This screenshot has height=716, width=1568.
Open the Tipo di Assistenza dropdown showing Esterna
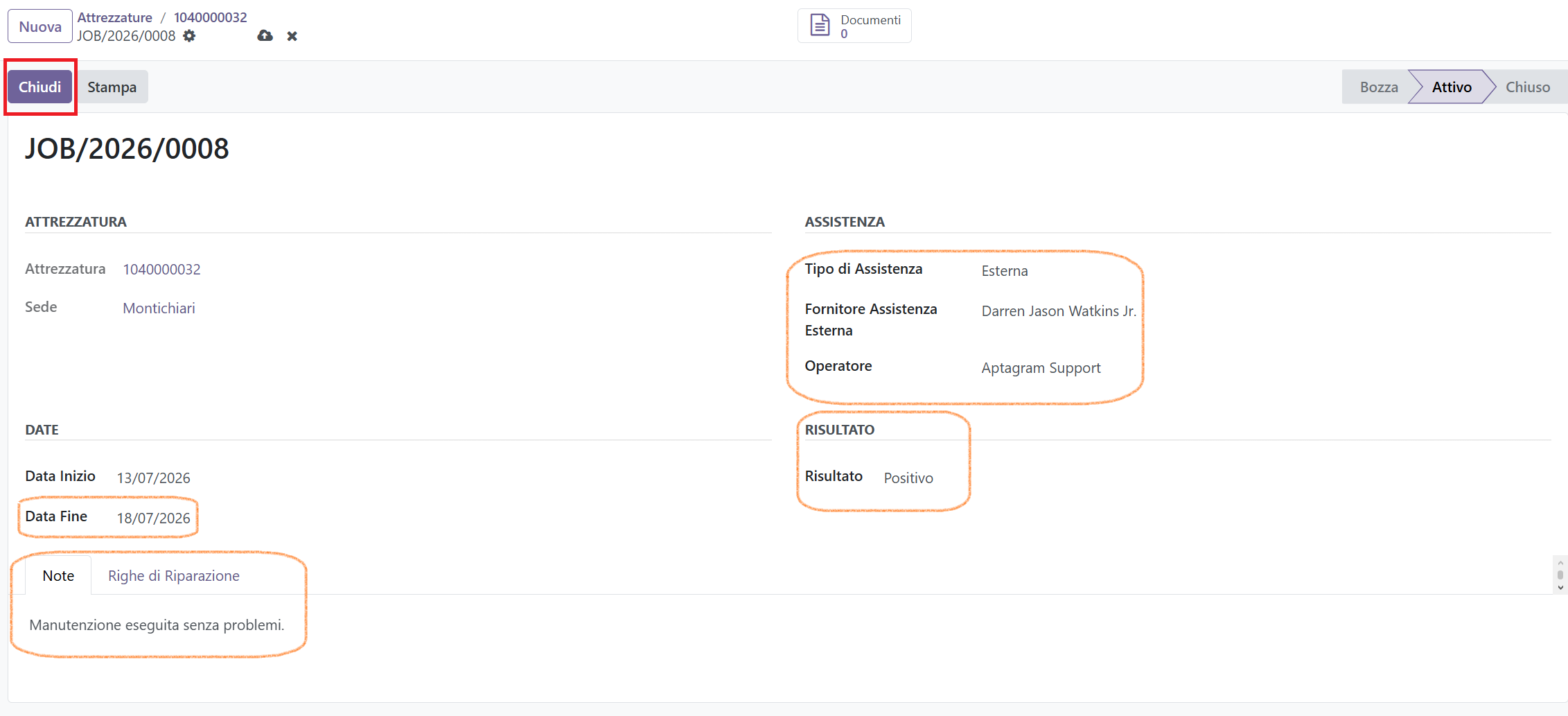(1004, 271)
